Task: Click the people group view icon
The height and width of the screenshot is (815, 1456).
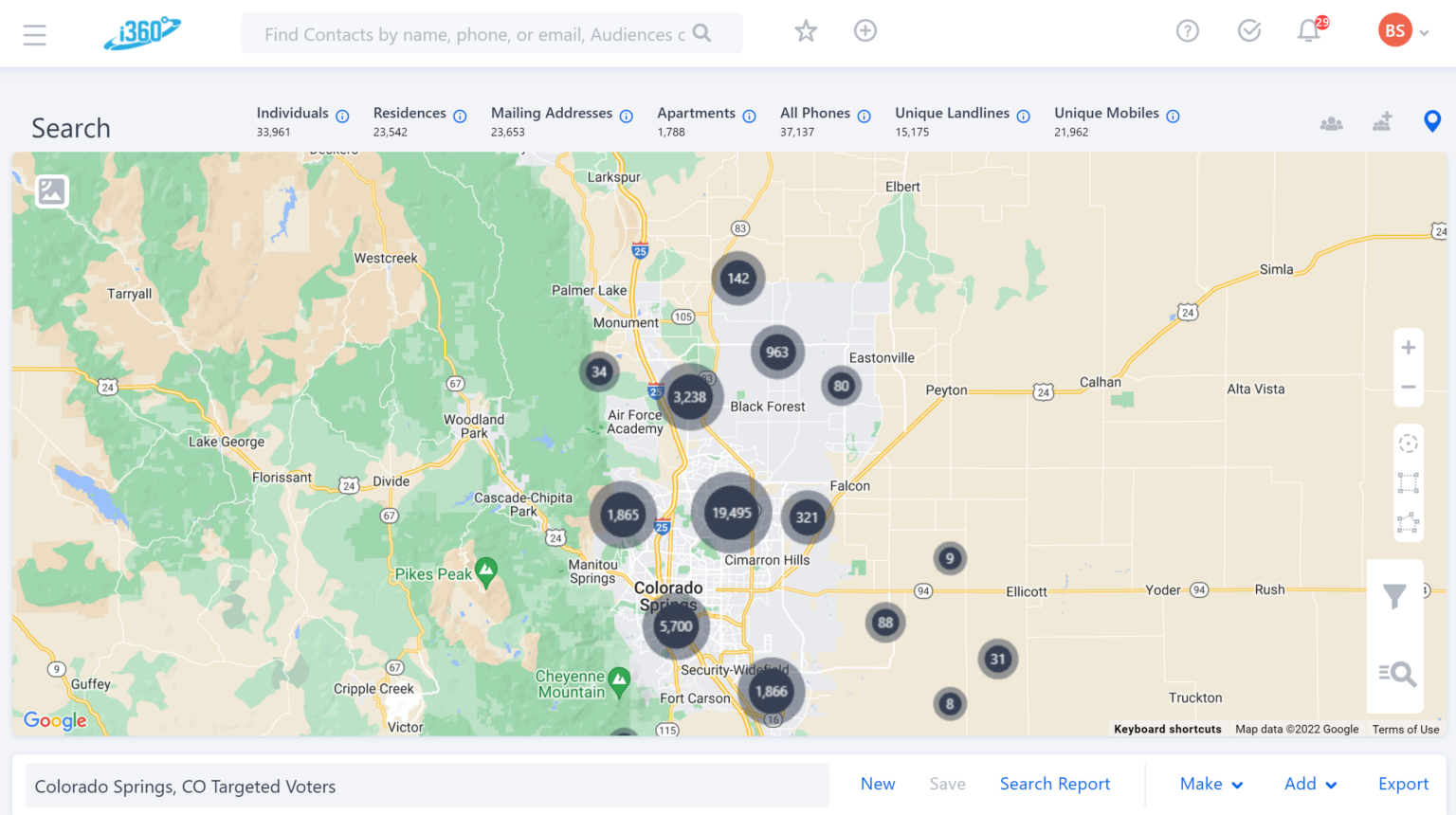Action: [1332, 123]
